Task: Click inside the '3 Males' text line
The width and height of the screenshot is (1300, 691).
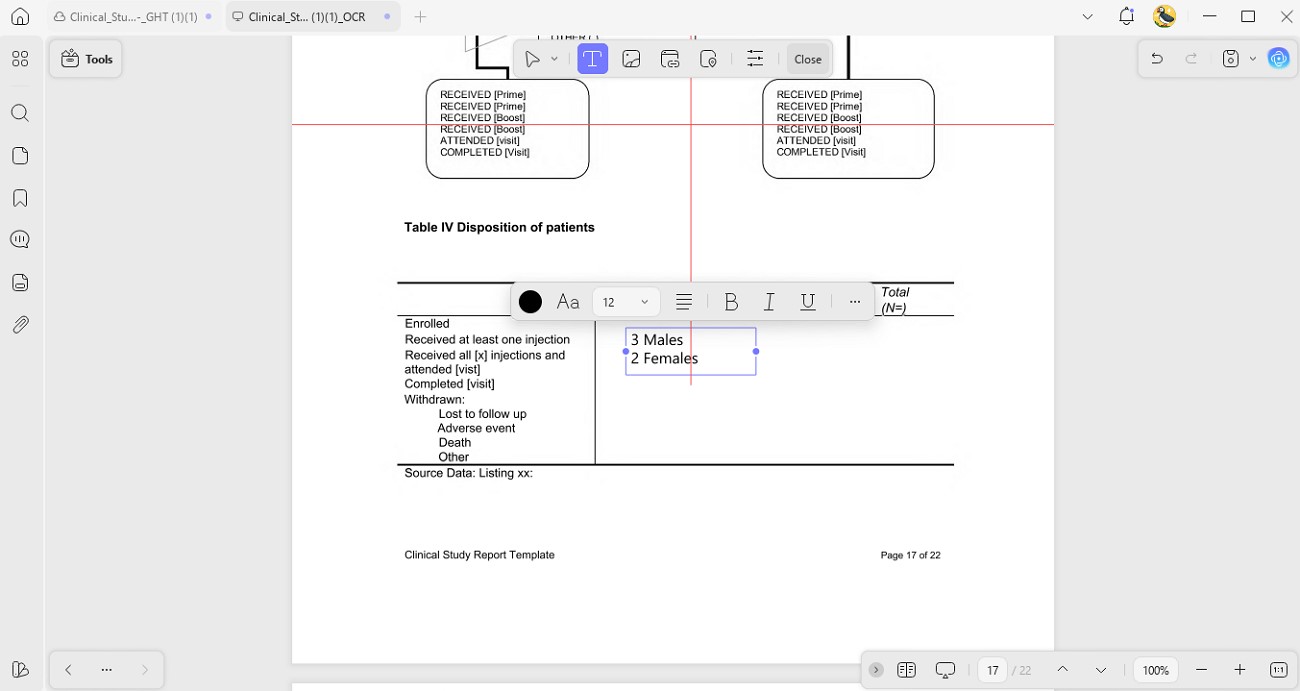Action: click(657, 340)
